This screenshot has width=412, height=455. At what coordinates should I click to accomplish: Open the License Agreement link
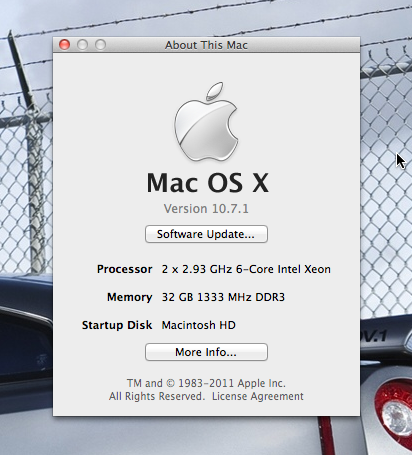[258, 396]
